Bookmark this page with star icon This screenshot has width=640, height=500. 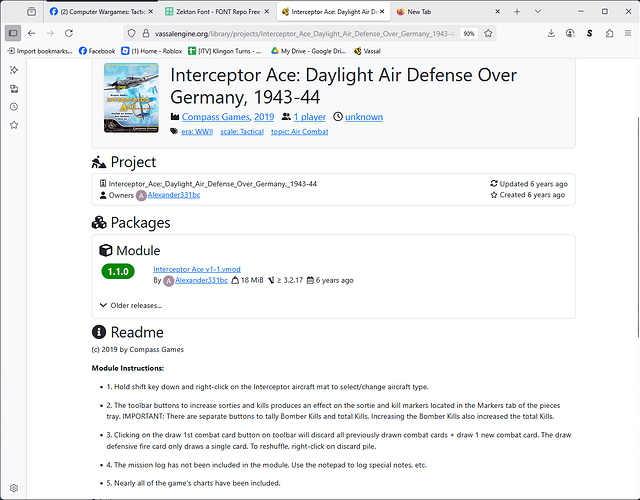click(x=488, y=33)
